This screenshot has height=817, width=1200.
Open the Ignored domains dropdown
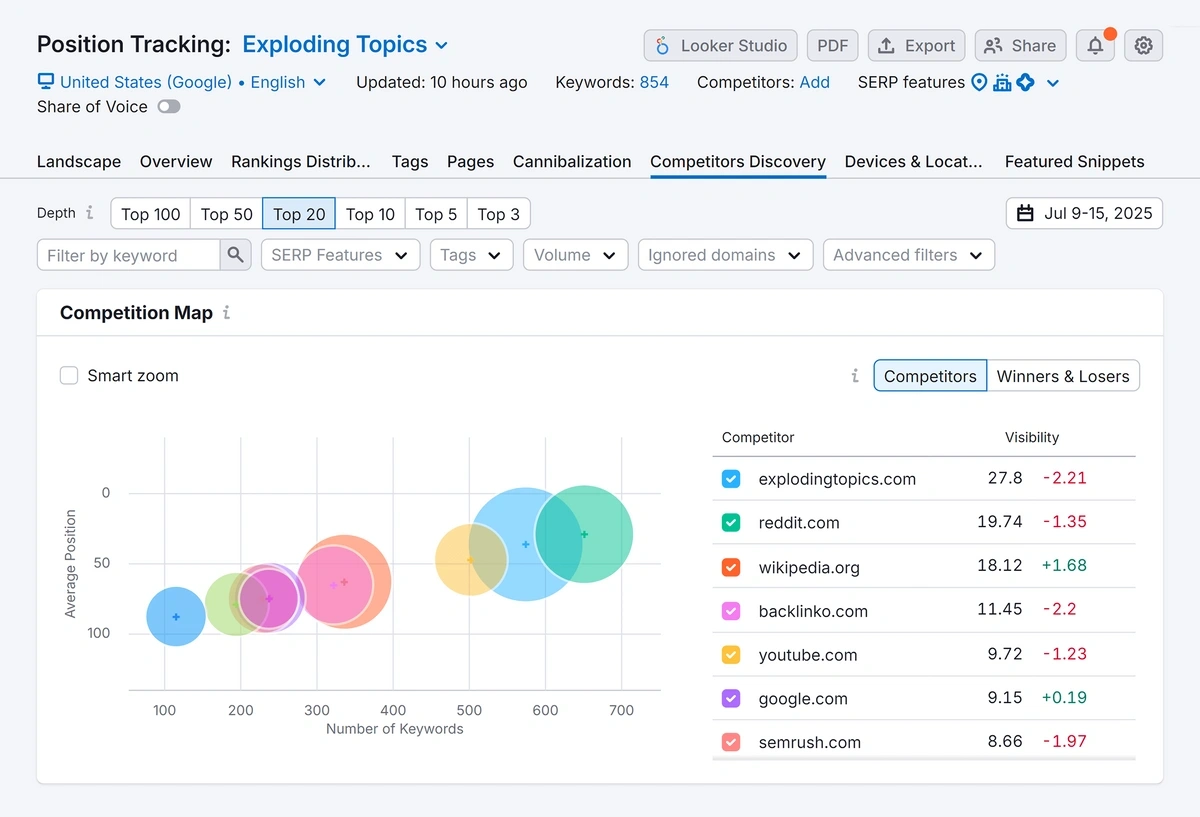click(725, 255)
